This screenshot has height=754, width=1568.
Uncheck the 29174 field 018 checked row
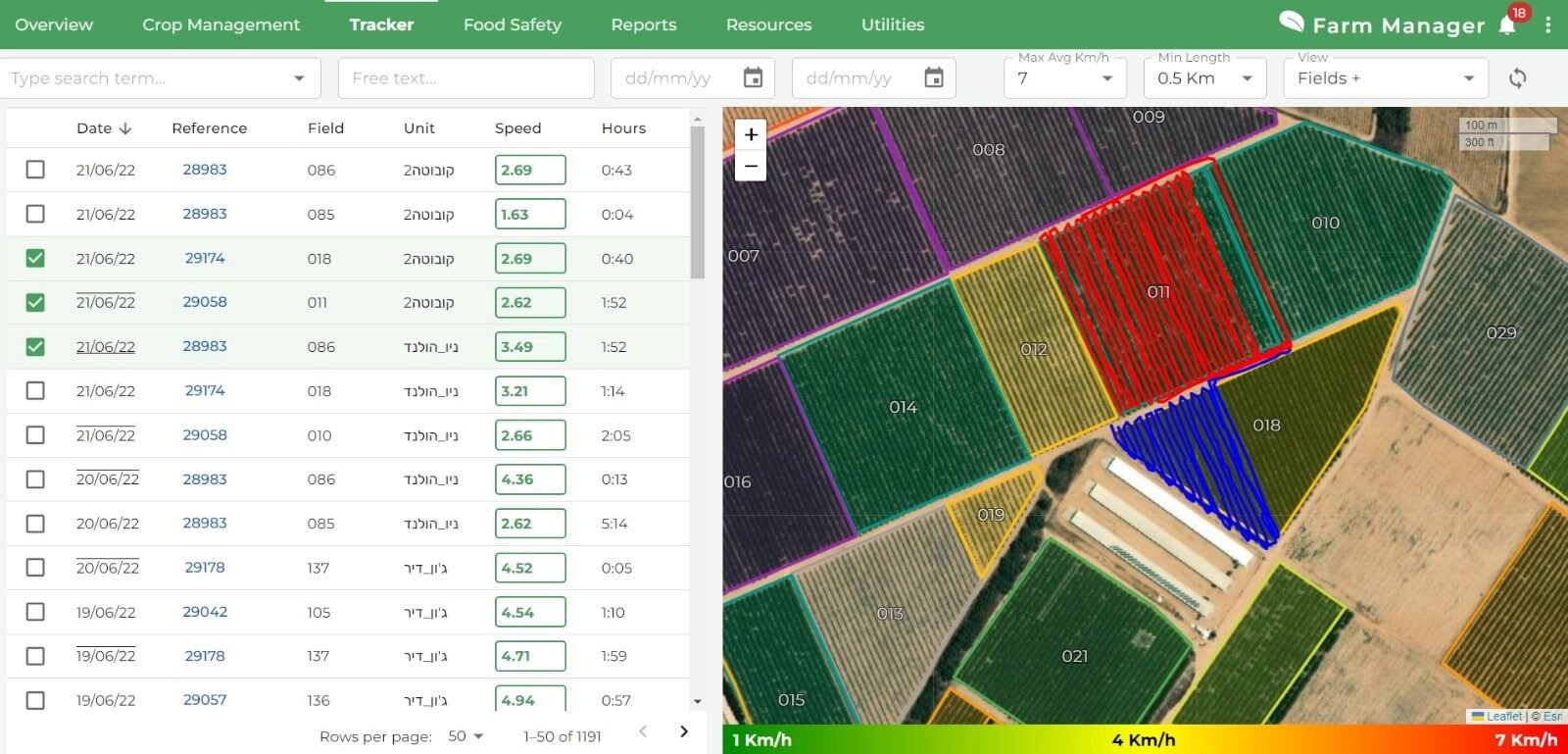tap(35, 258)
